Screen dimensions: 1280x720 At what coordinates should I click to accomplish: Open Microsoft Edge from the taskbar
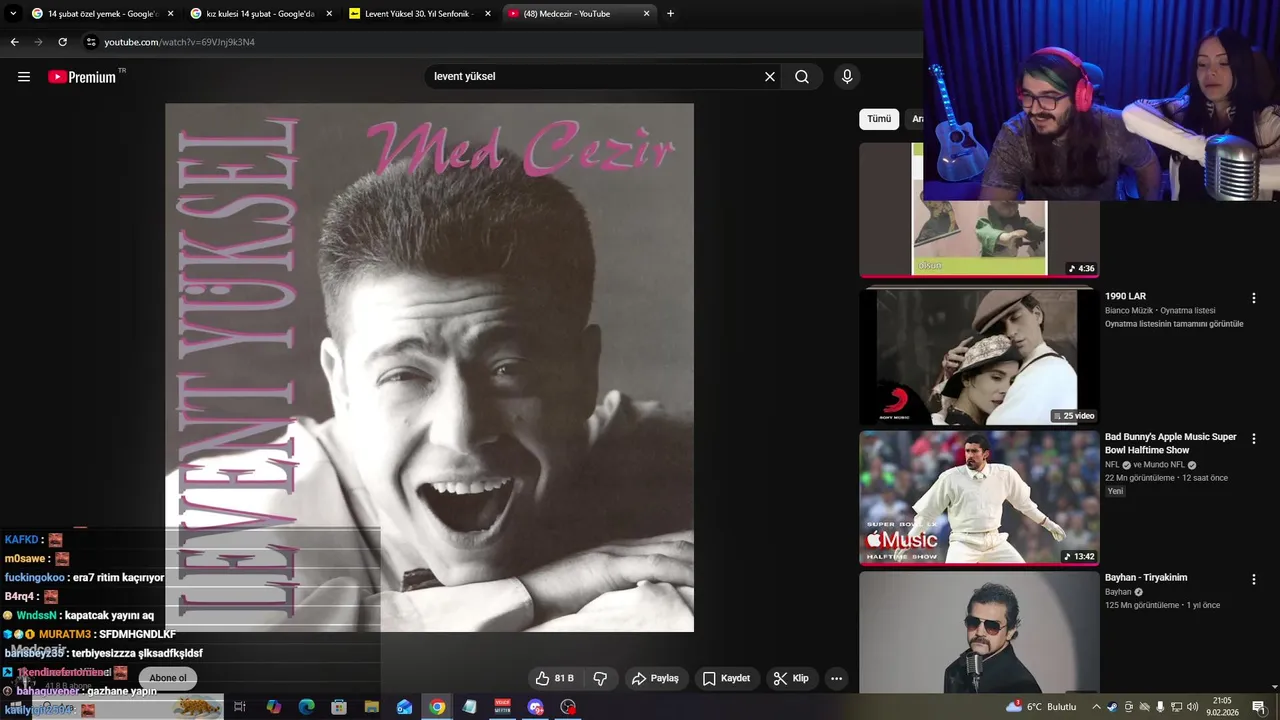coord(306,707)
